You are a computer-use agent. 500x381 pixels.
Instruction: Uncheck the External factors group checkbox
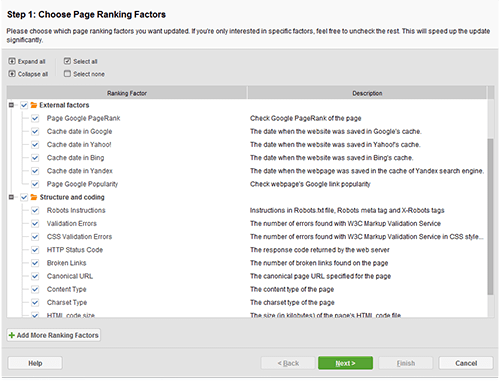(24, 105)
